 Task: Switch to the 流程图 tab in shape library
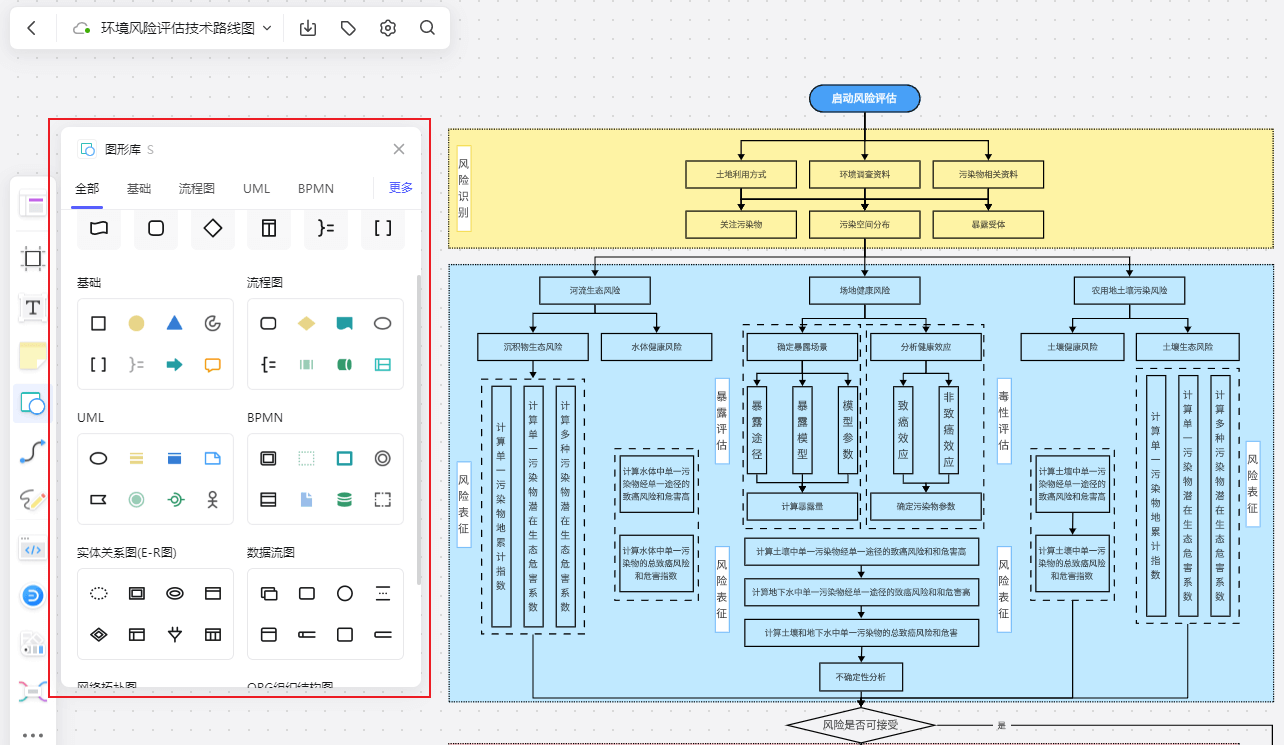click(x=197, y=188)
